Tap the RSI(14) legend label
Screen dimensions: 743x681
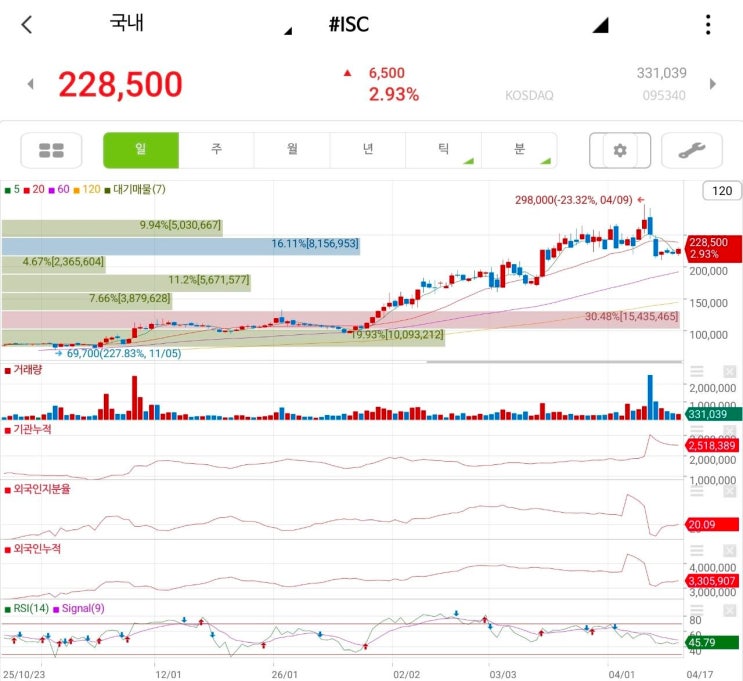tap(27, 608)
